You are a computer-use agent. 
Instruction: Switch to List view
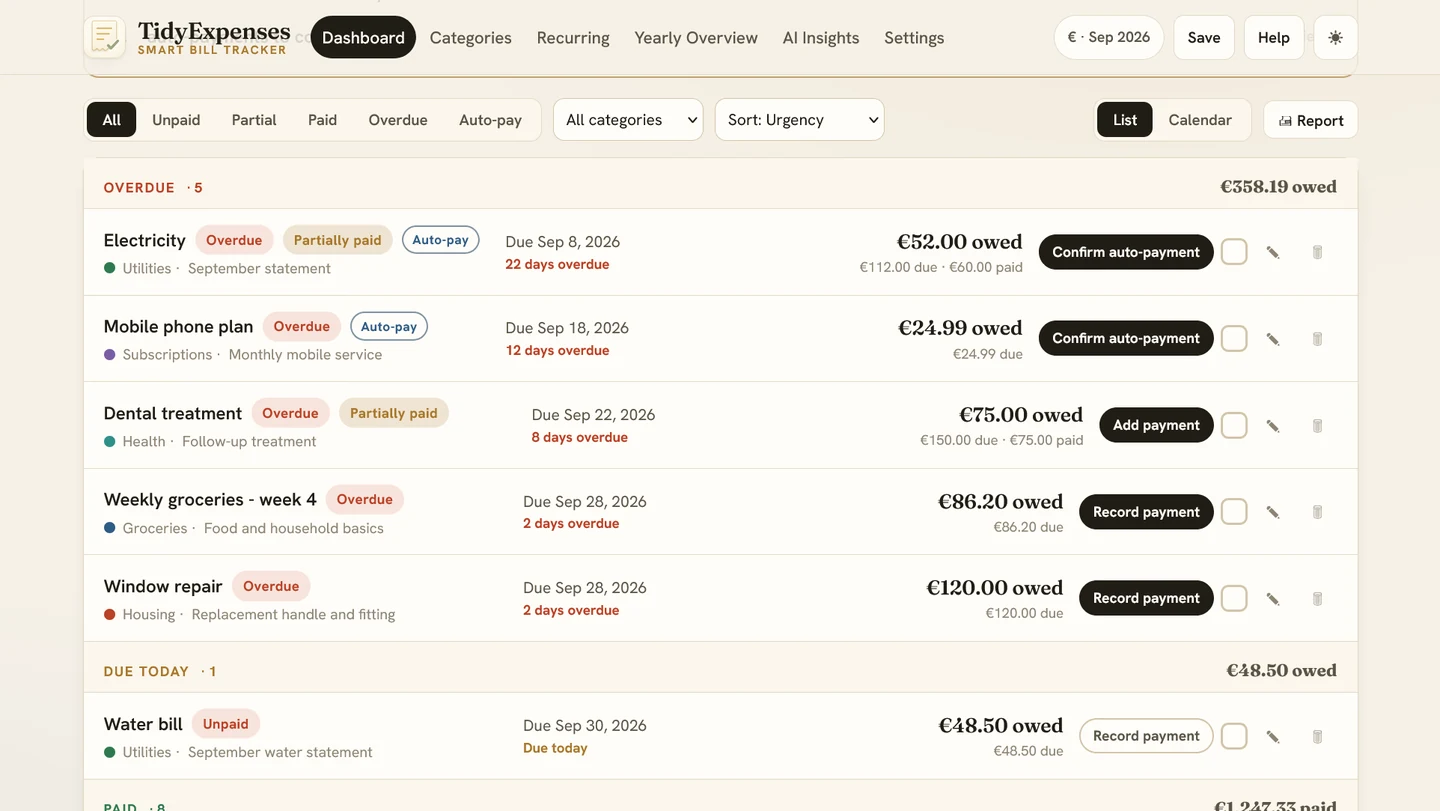[x=1125, y=120]
